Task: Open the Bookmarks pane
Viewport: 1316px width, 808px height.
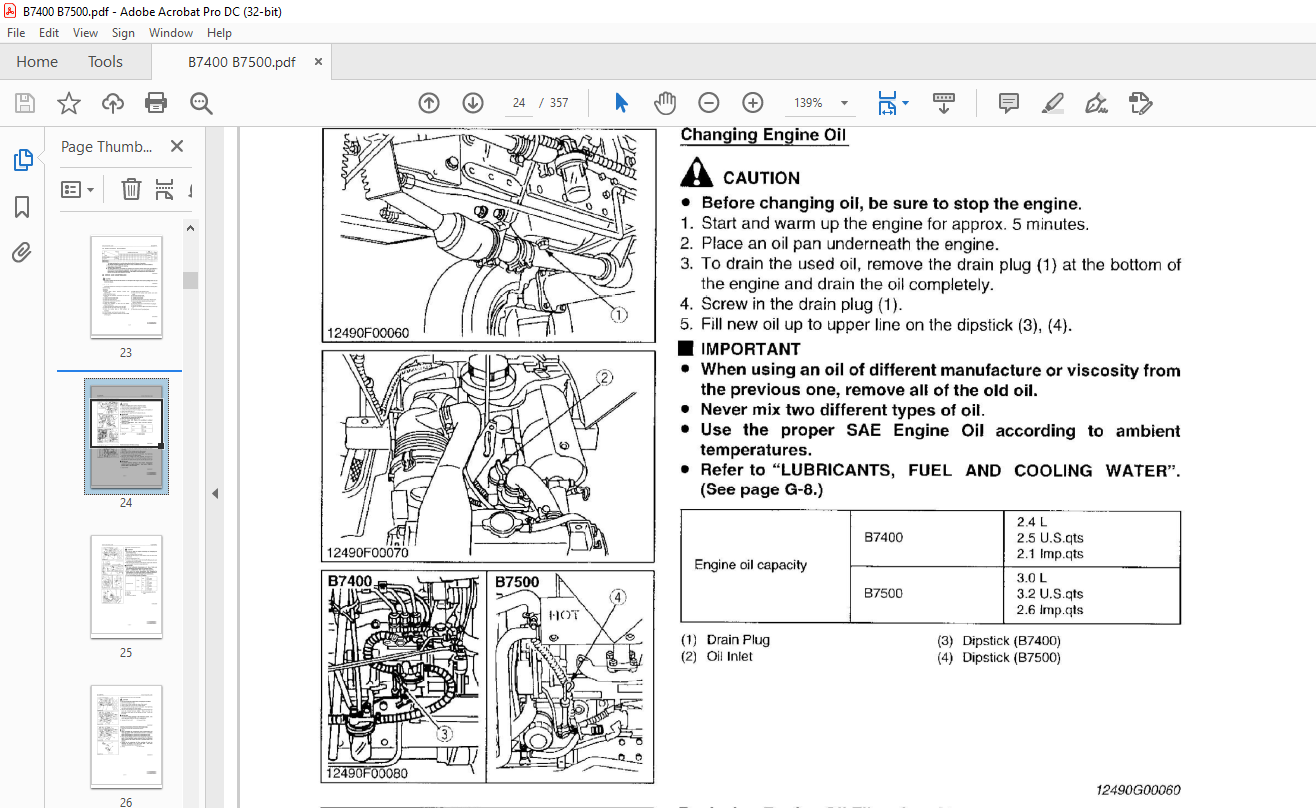Action: point(22,207)
